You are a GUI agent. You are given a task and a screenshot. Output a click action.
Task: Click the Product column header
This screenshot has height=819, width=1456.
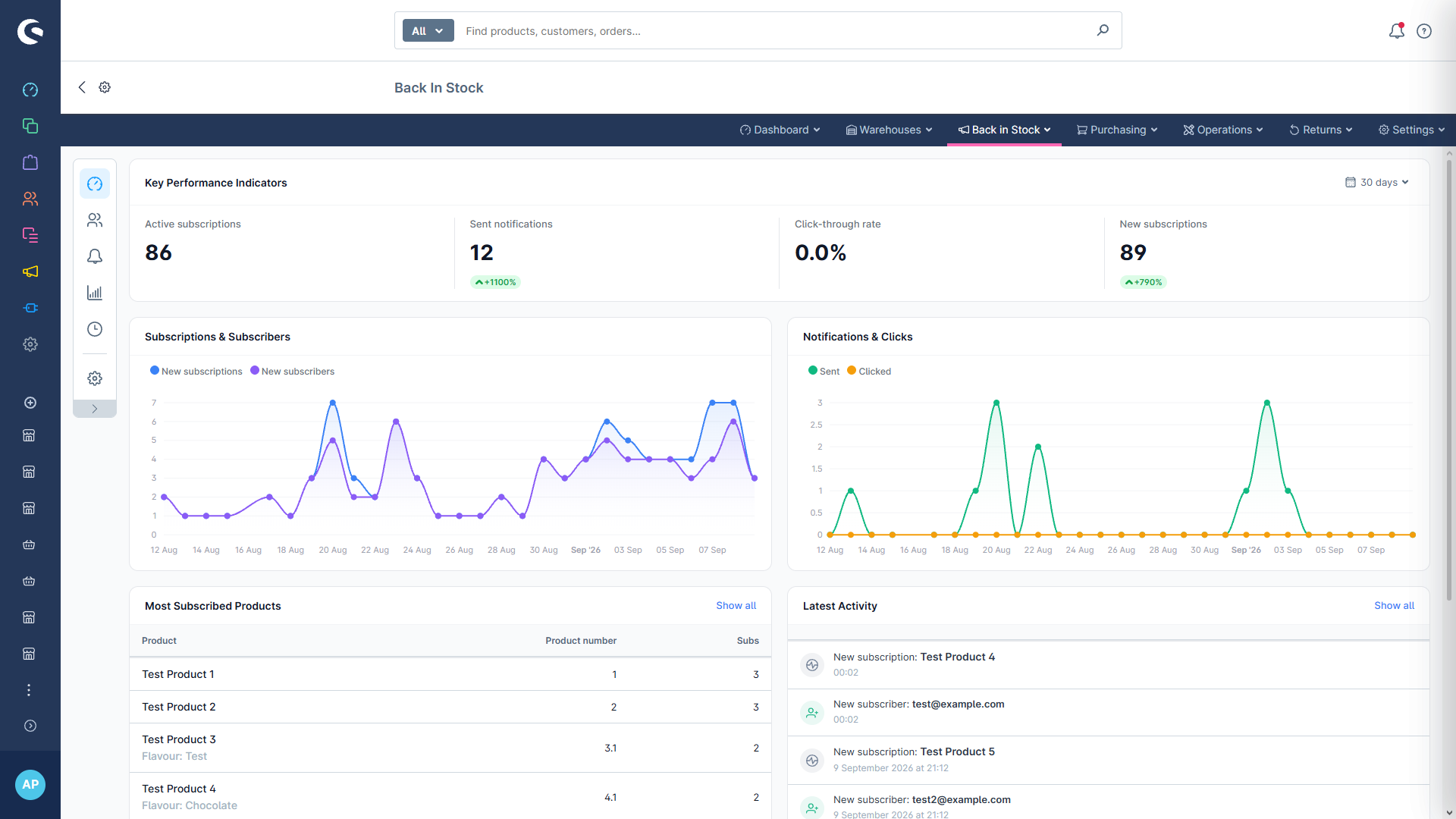pos(159,641)
